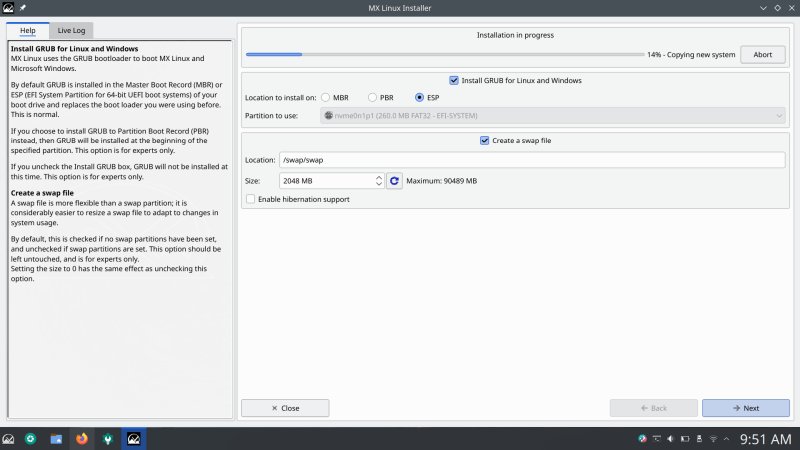Launch the green circular app in the taskbar
The width and height of the screenshot is (800, 450).
click(x=31, y=439)
